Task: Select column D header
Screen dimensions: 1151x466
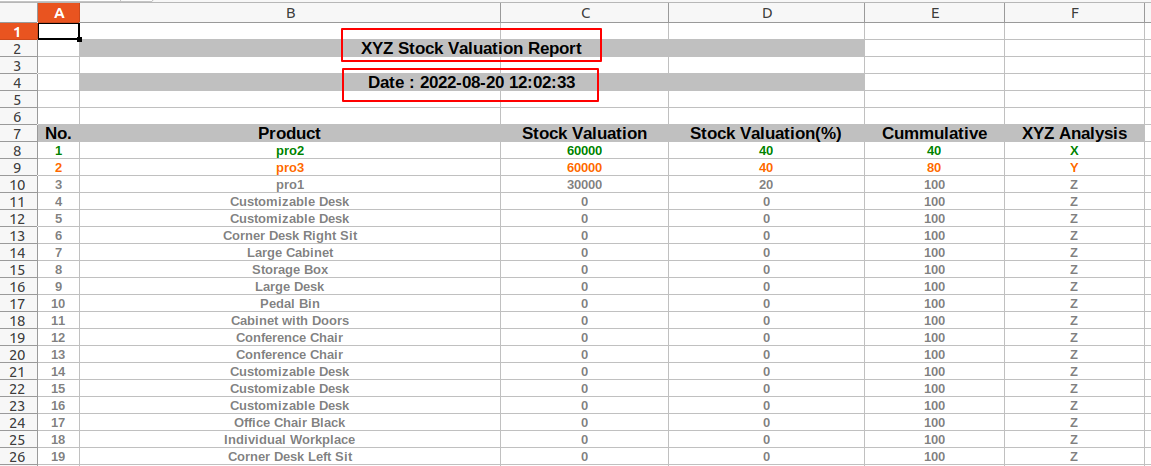Action: pos(766,13)
